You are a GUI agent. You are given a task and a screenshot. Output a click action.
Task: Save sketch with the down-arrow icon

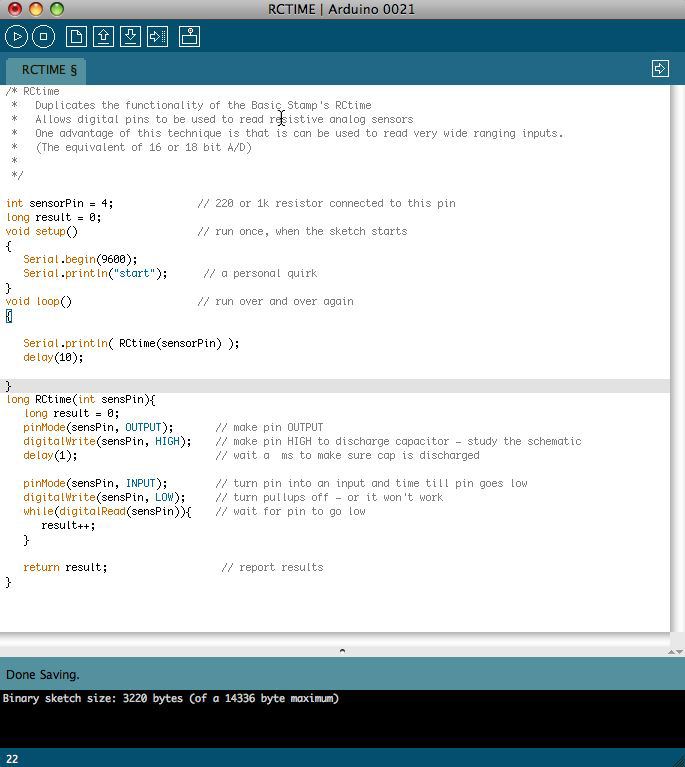click(130, 37)
